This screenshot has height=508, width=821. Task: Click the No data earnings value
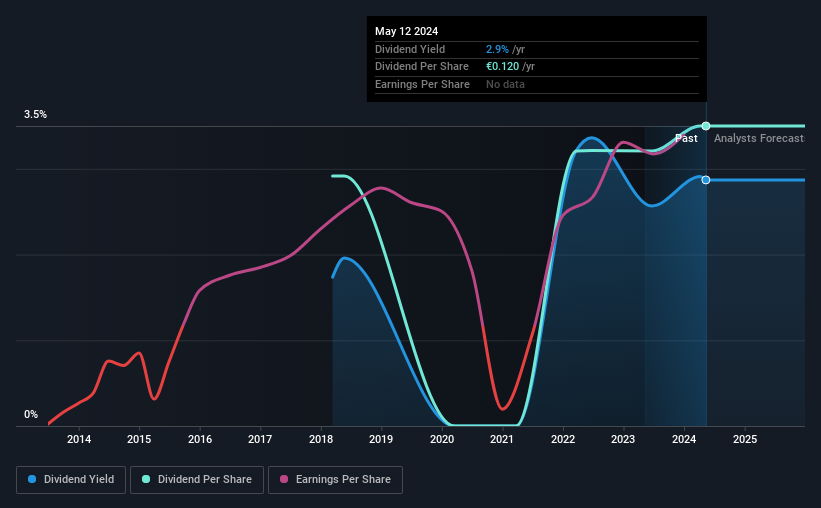[505, 84]
